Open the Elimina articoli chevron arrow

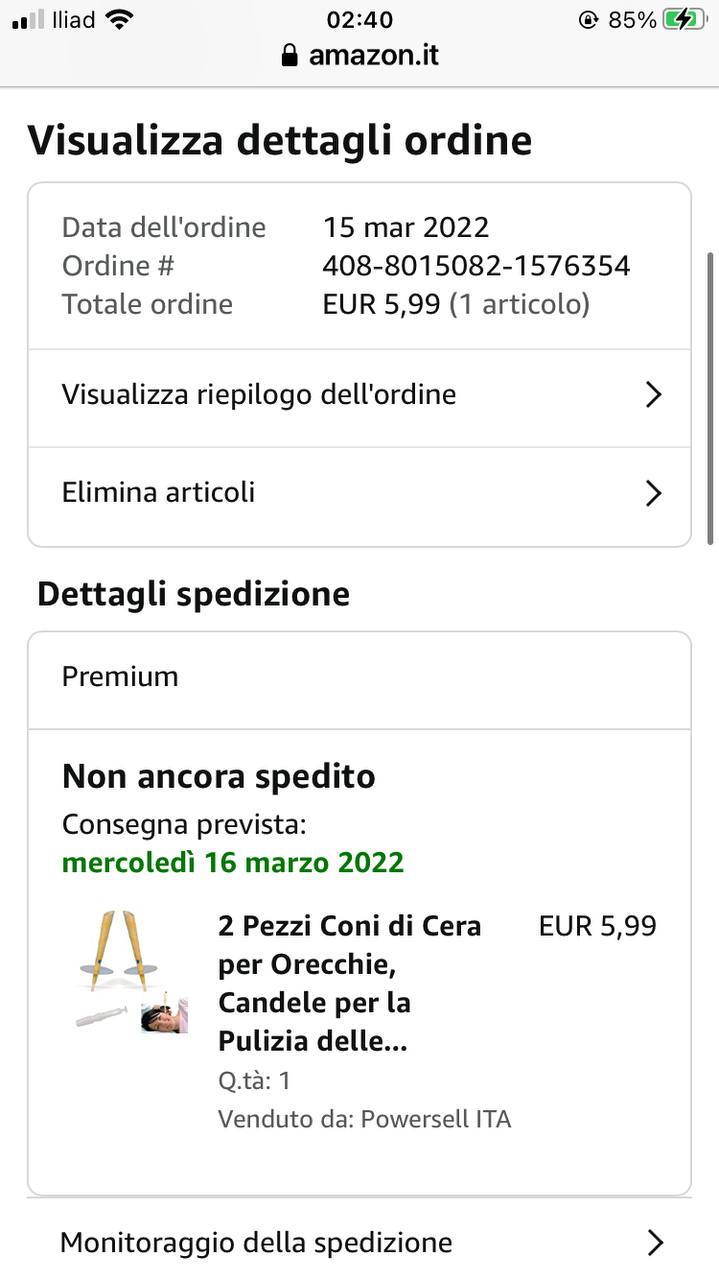point(653,493)
